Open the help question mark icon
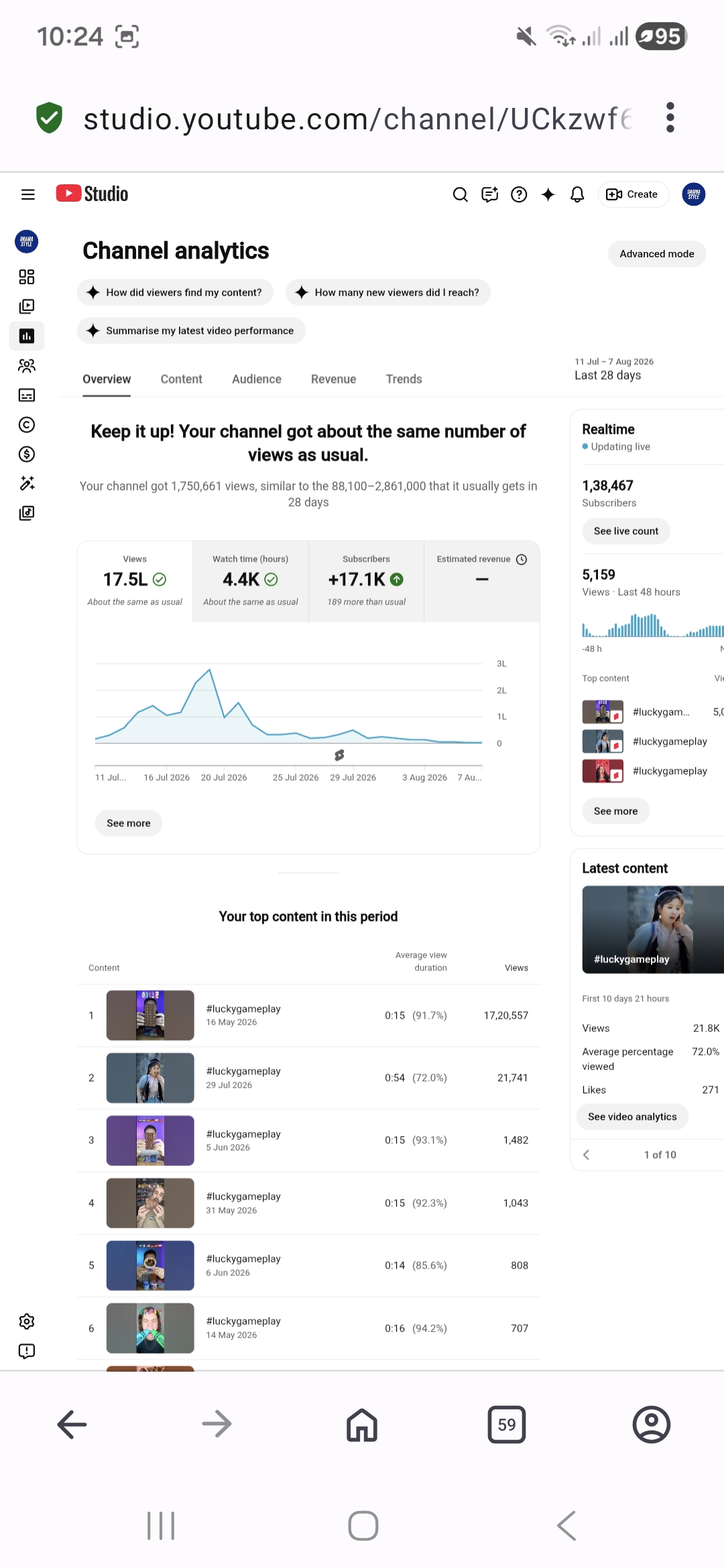724x1568 pixels. point(519,194)
